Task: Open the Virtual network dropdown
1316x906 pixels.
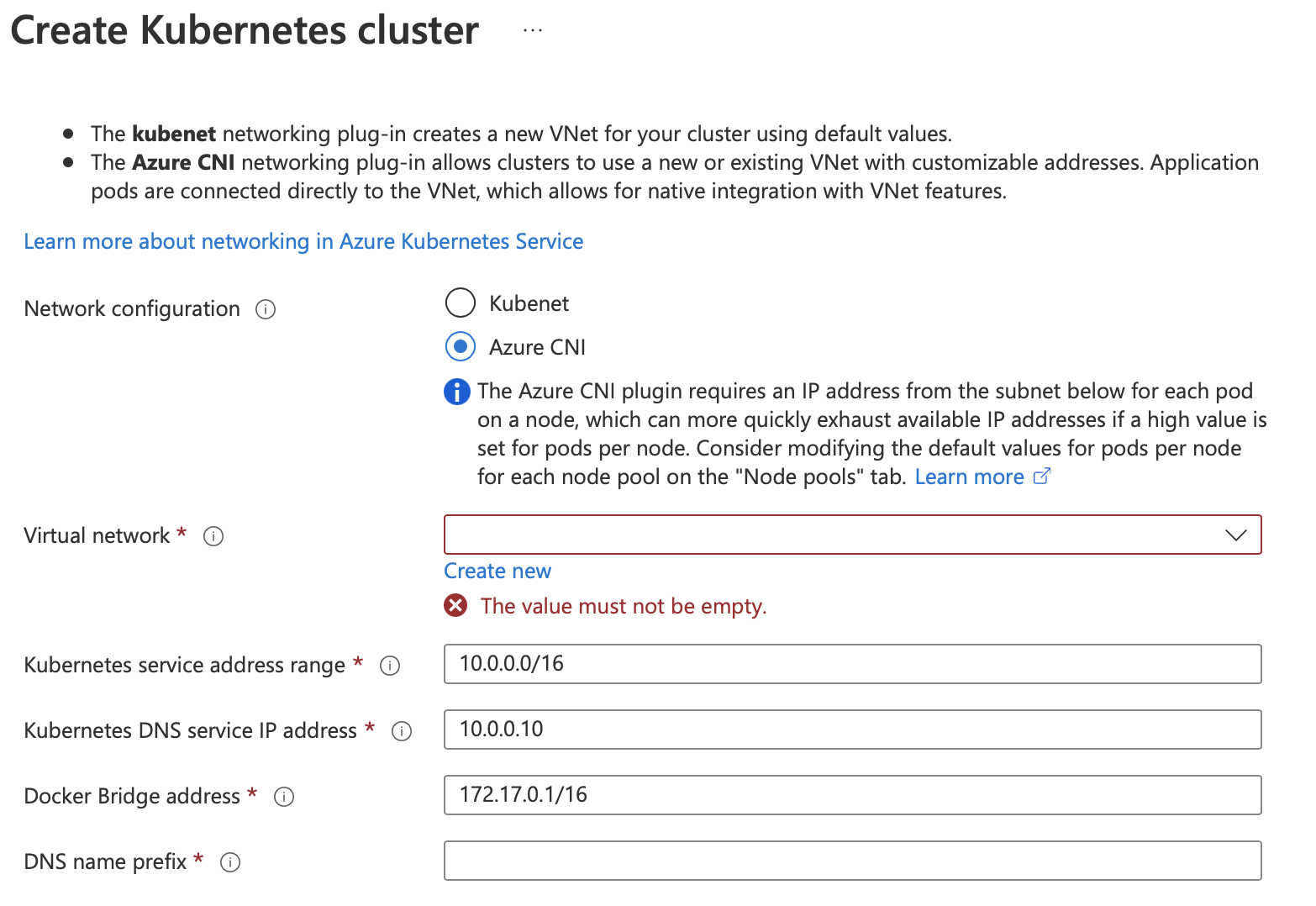Action: [x=853, y=535]
